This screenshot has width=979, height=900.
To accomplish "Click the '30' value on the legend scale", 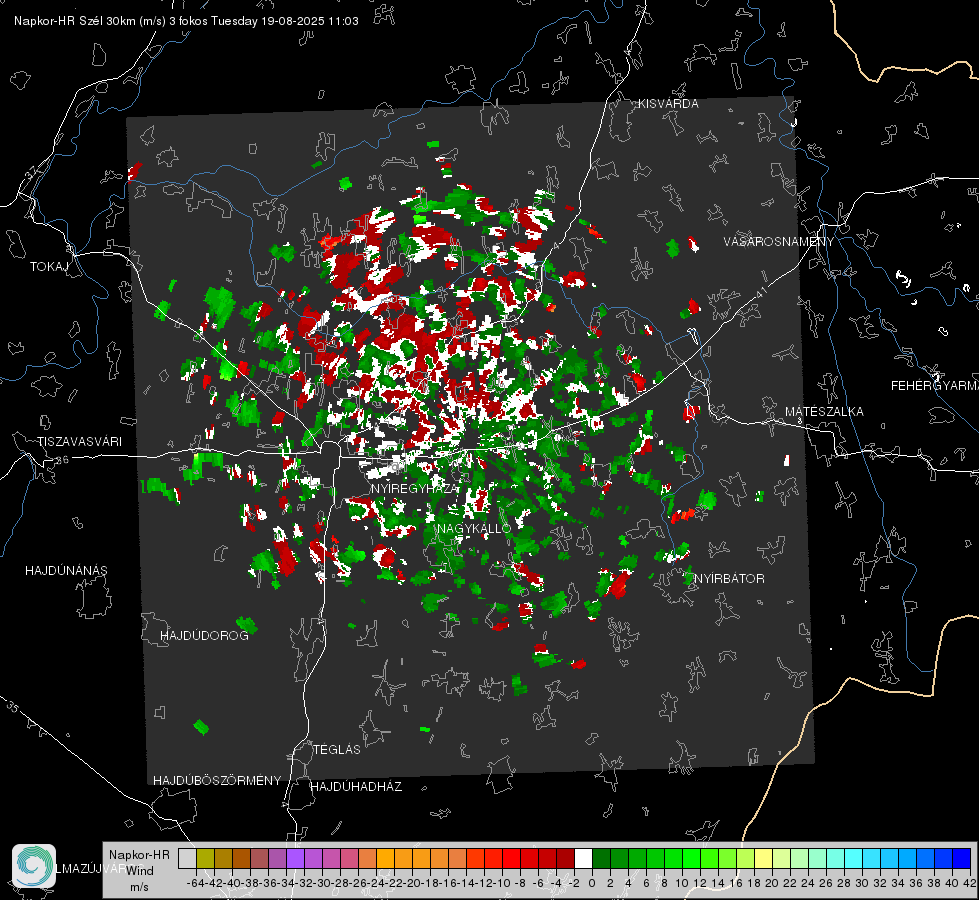I will pos(862,883).
